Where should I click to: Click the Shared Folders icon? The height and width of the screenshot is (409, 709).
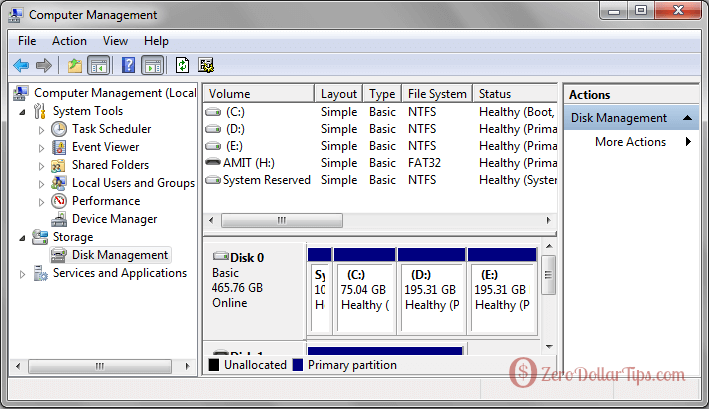click(x=58, y=165)
